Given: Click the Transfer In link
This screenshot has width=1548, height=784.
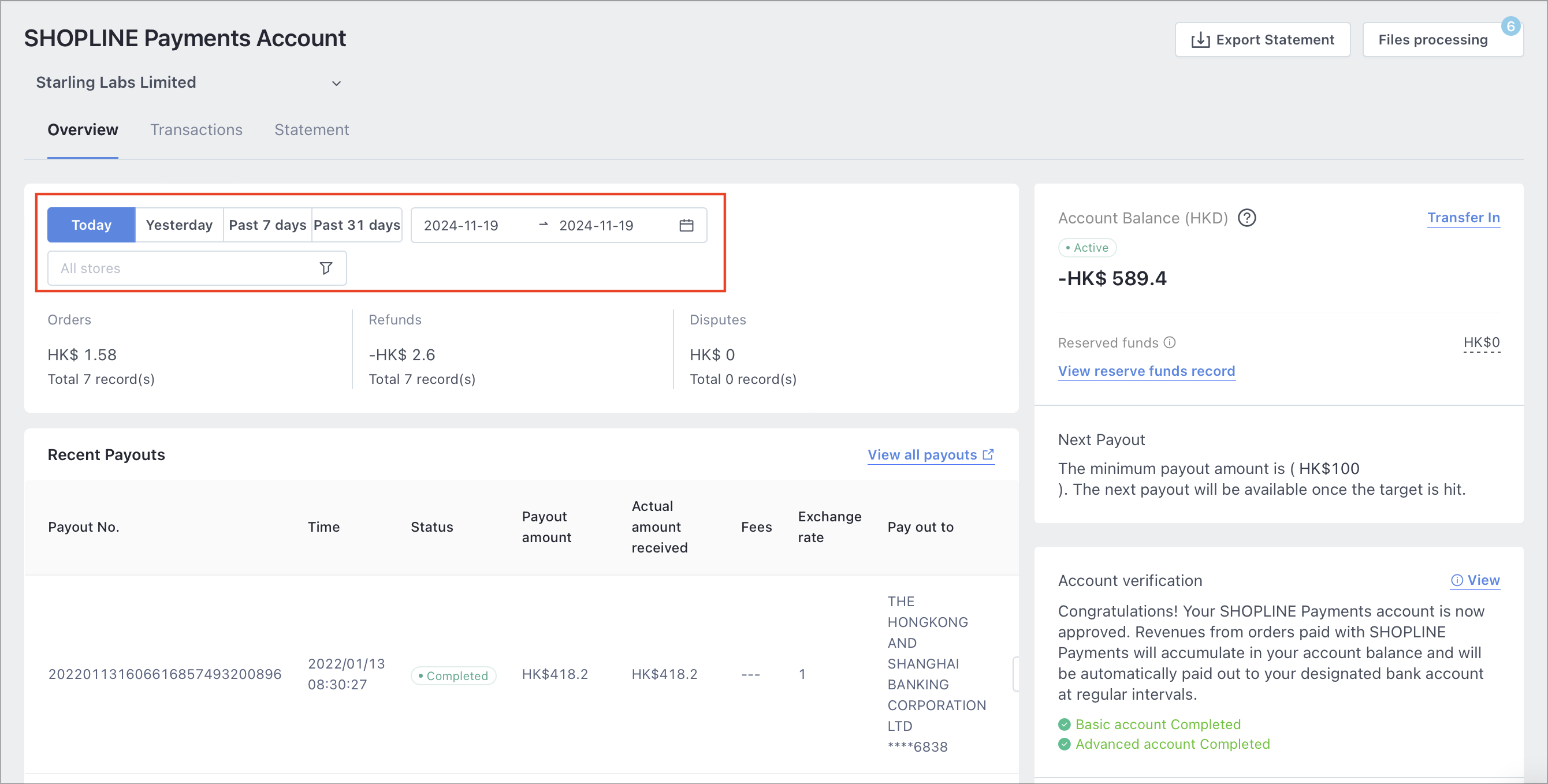Looking at the screenshot, I should point(1463,218).
